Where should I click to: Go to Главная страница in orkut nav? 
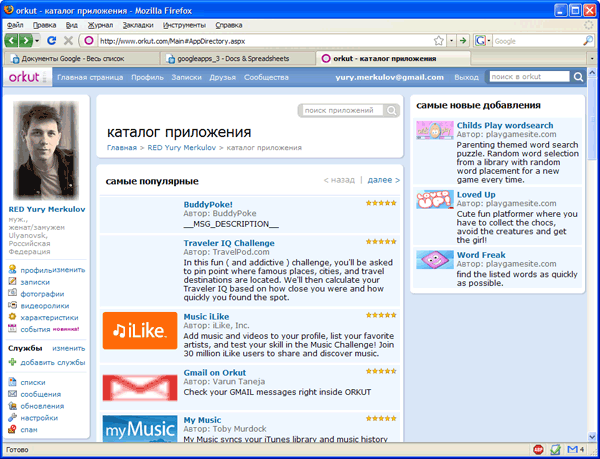pos(90,77)
